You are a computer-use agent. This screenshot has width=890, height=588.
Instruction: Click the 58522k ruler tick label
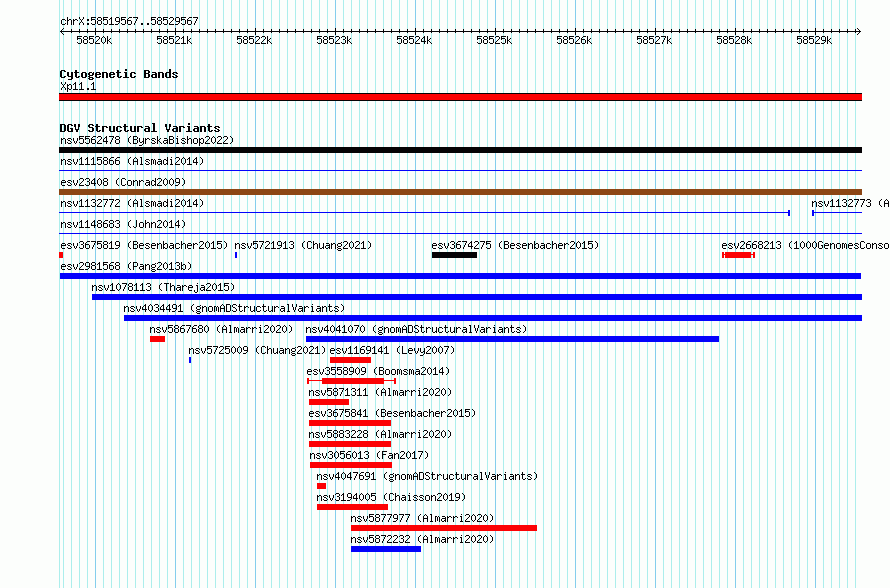(x=254, y=40)
